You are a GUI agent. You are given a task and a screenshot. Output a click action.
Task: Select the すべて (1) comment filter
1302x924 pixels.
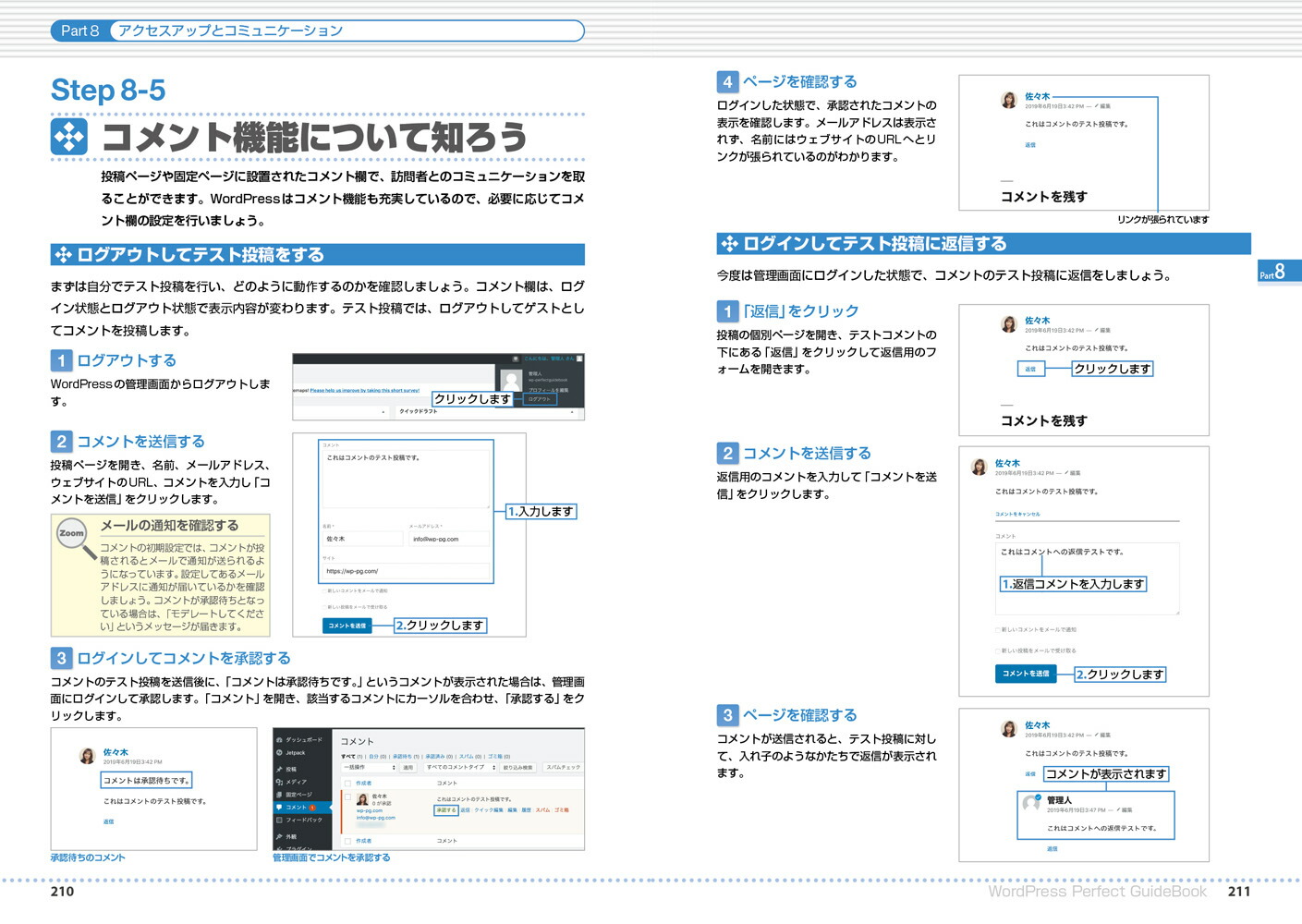352,757
